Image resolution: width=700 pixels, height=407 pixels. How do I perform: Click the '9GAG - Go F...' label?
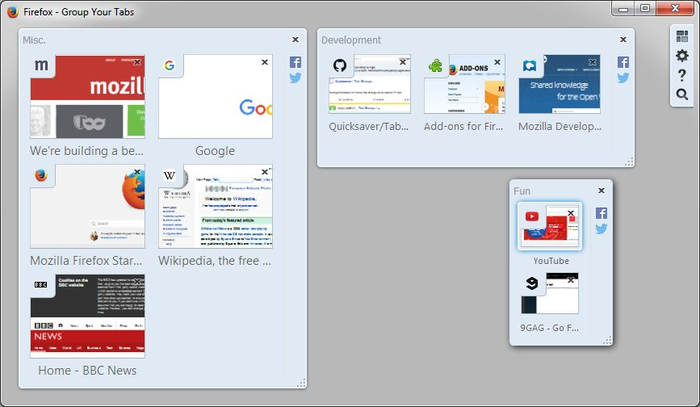point(549,328)
